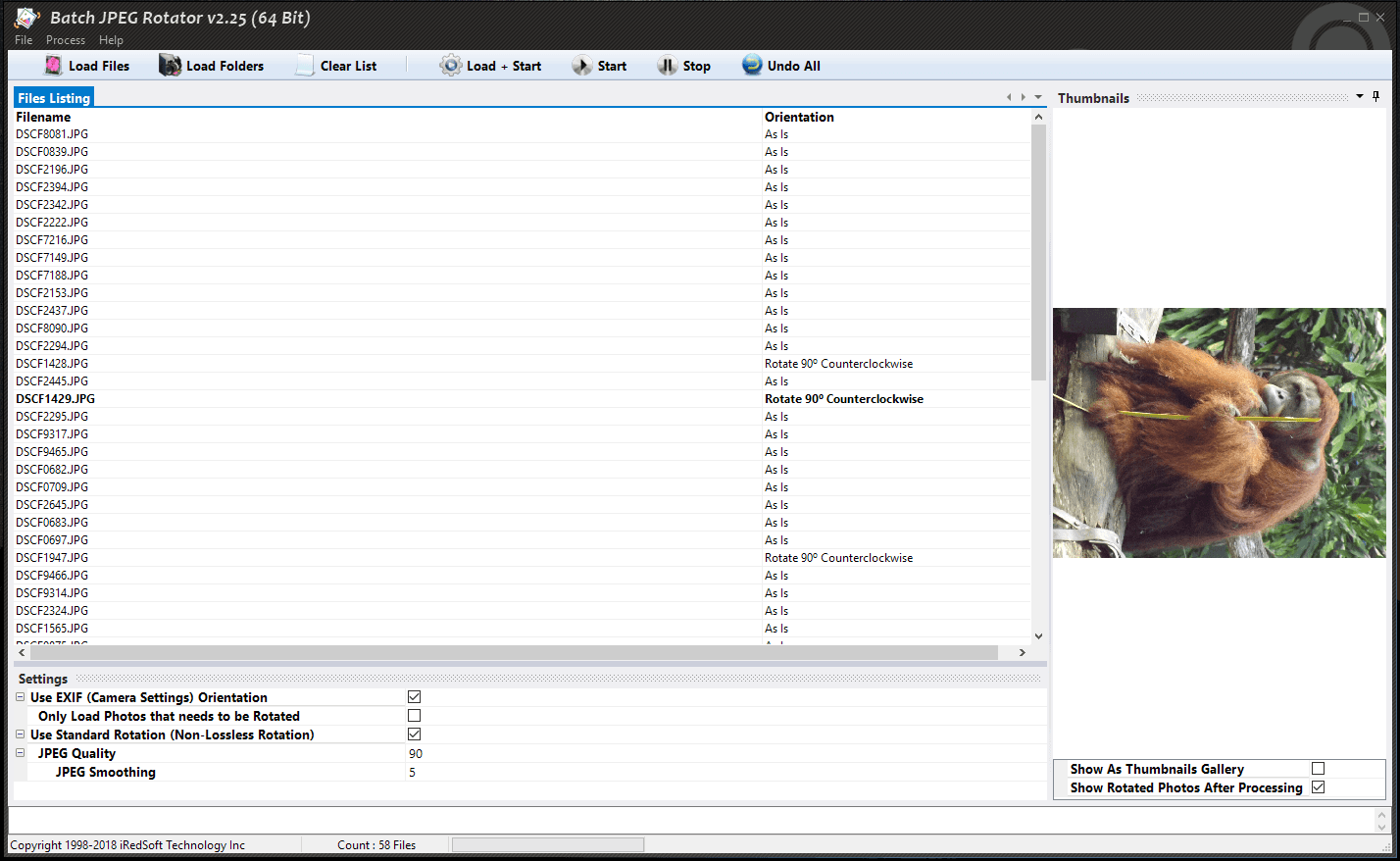Select file DSCF2324.JPG

click(52, 611)
